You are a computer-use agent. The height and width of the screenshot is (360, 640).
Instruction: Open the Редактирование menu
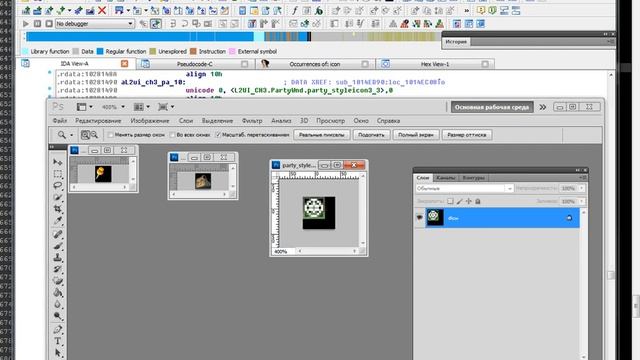point(98,121)
